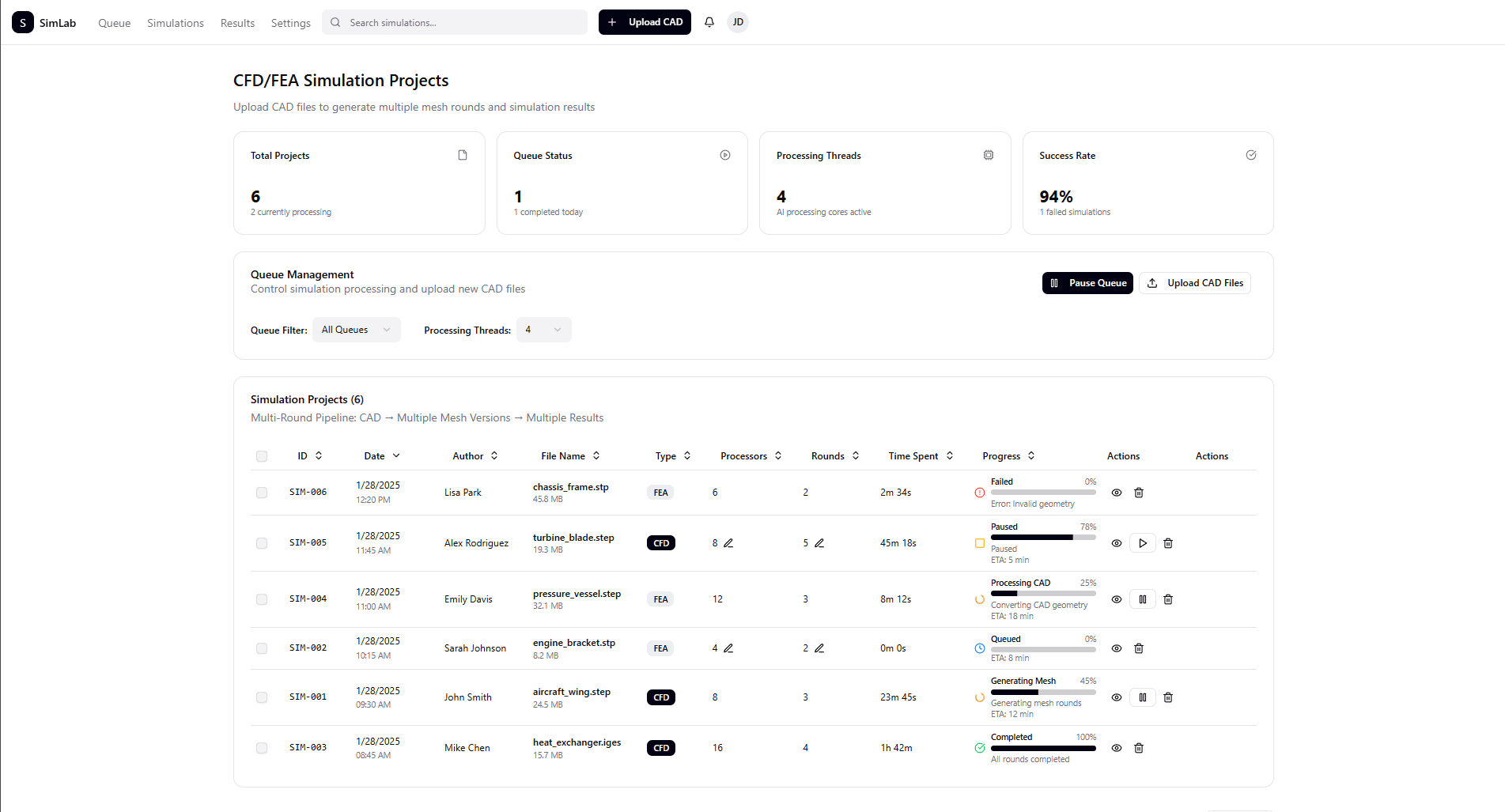Pause mesh generation for SIM-001

[x=1143, y=697]
